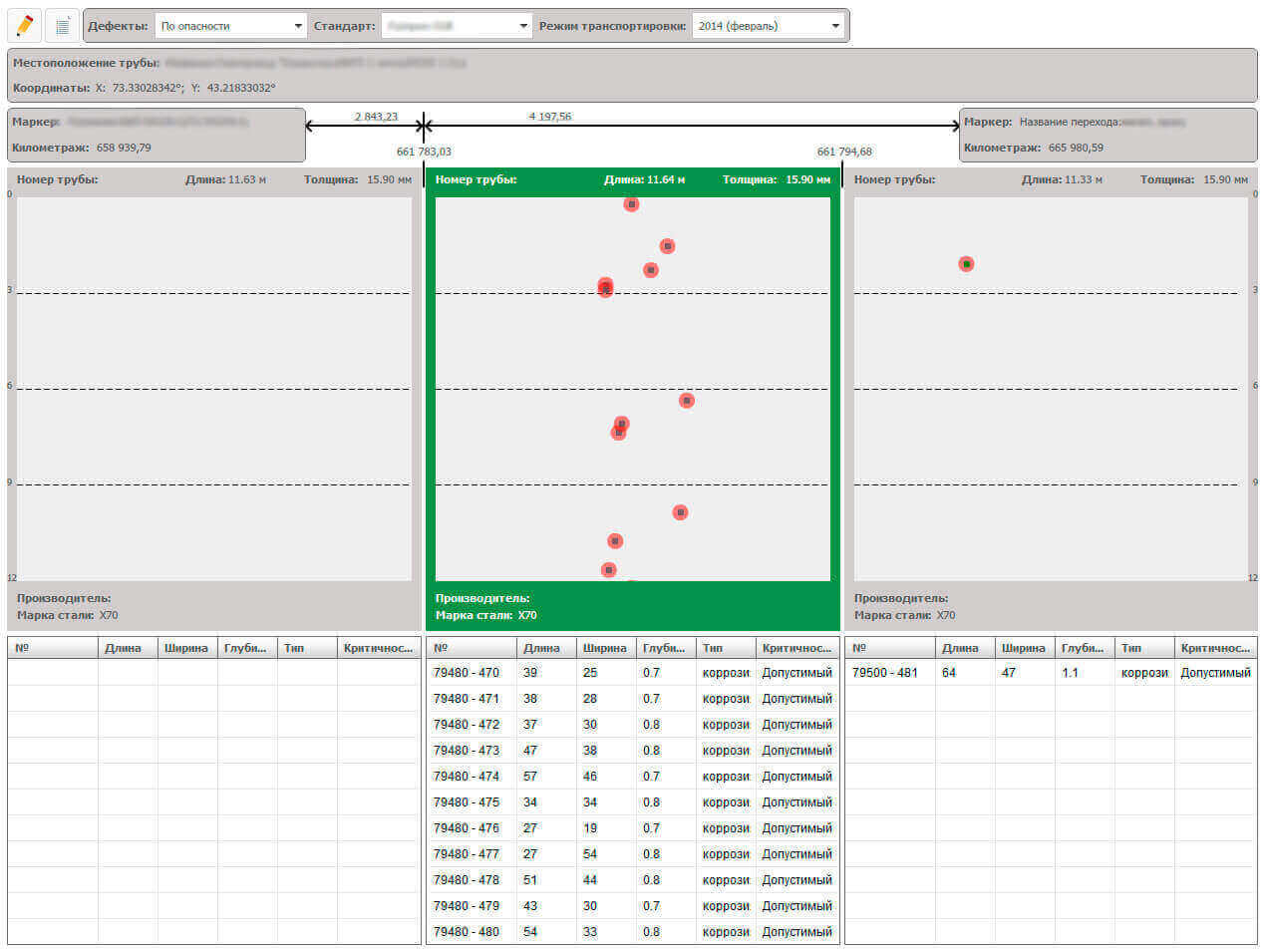The height and width of the screenshot is (952, 1268).
Task: Sort by Длина in the 79480 defects table
Action: [546, 648]
